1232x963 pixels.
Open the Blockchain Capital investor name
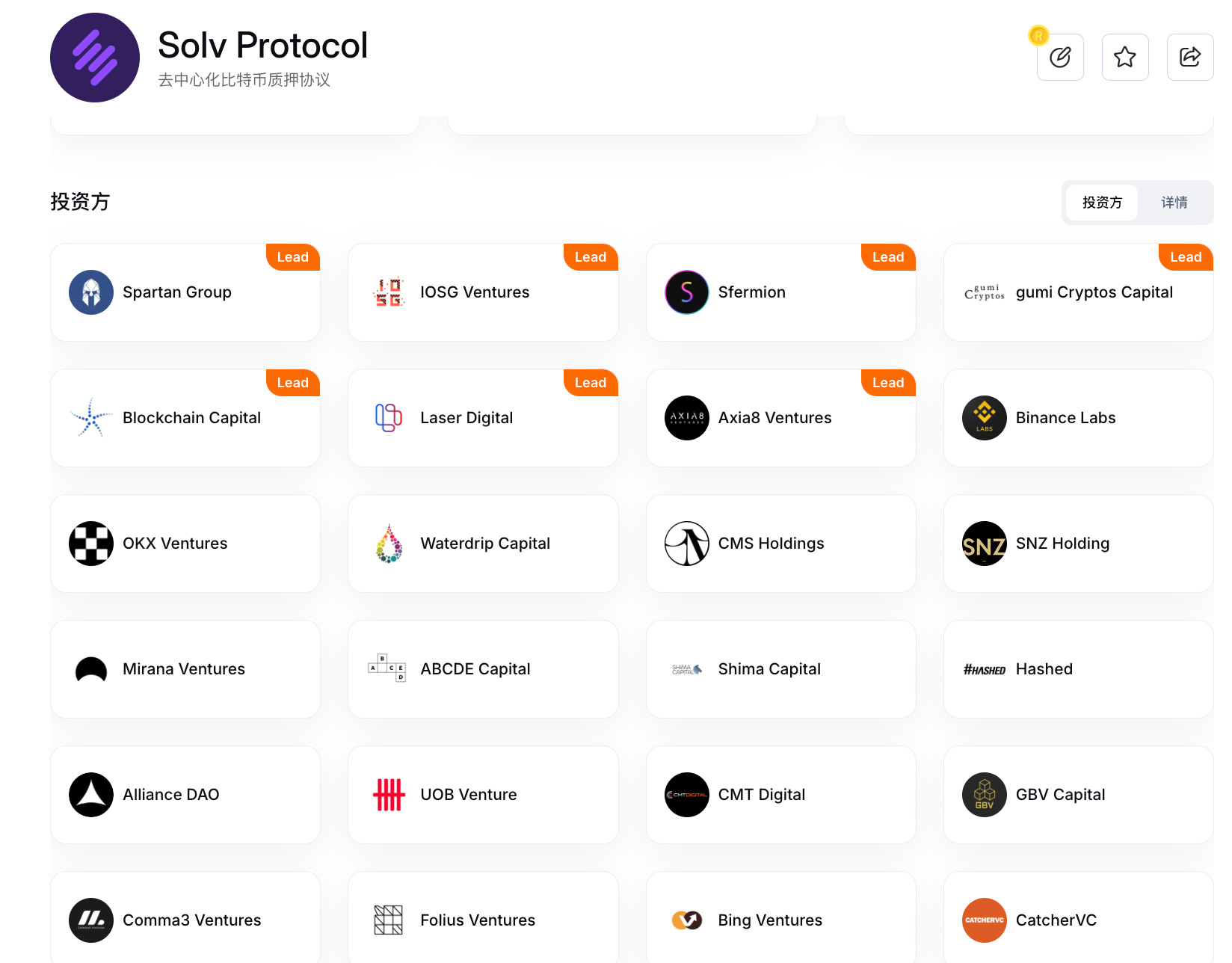coord(192,418)
